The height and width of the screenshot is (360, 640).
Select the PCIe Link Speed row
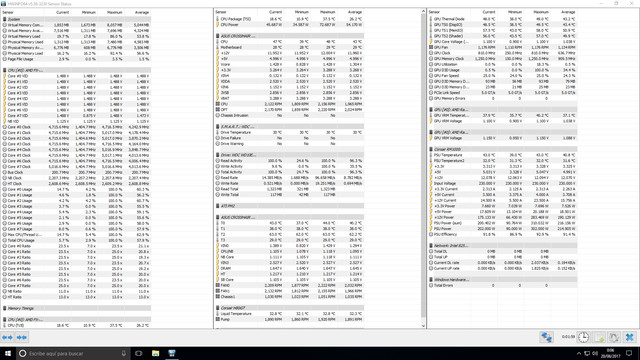[x=503, y=93]
